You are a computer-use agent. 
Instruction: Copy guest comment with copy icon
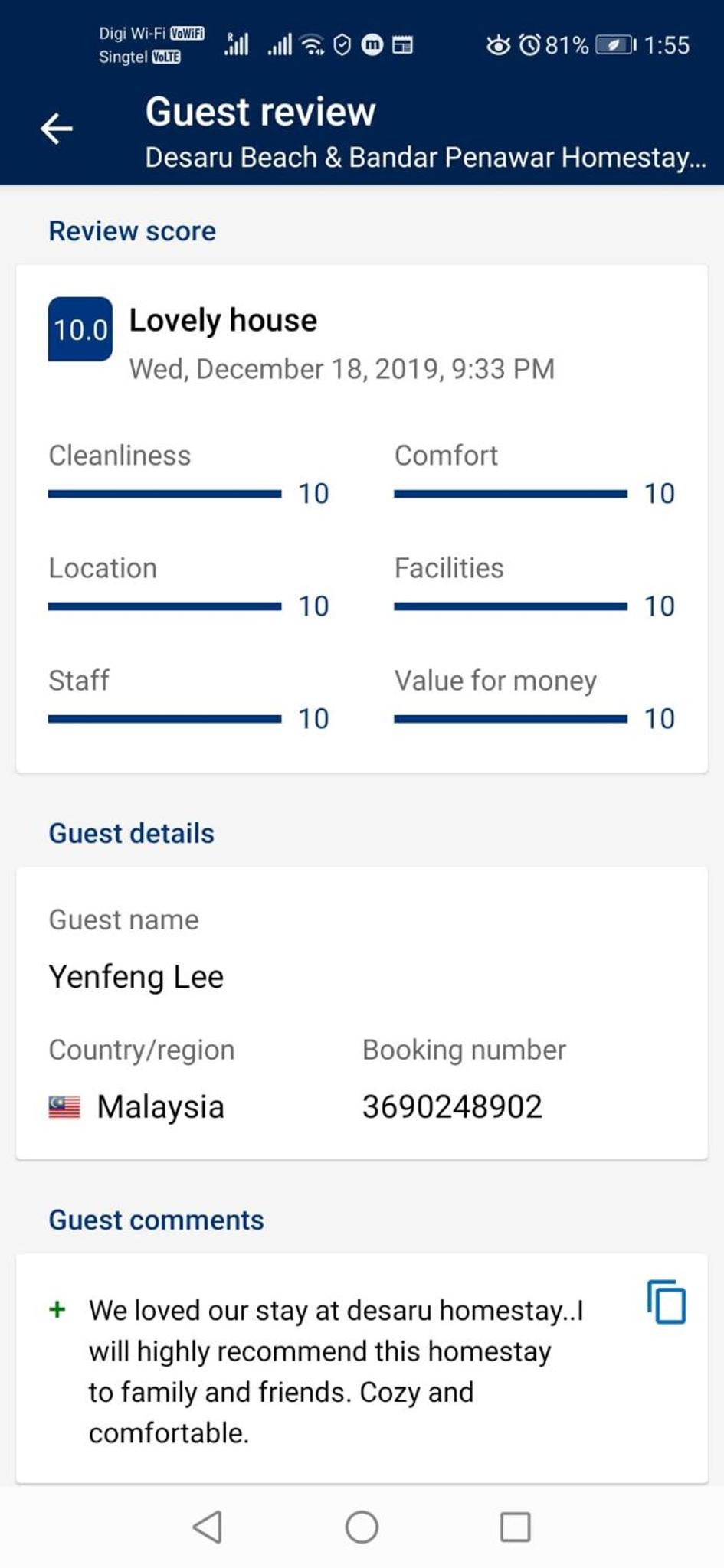[x=667, y=1302]
